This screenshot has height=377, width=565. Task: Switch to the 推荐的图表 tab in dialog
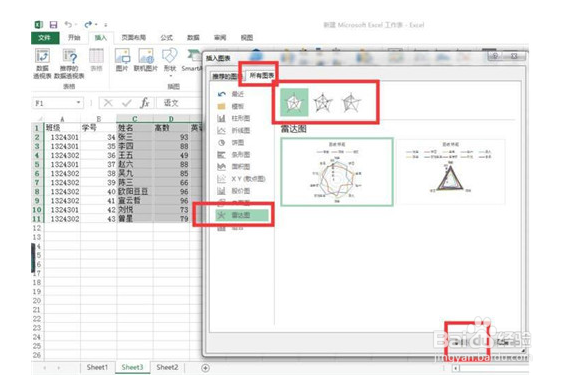(226, 76)
